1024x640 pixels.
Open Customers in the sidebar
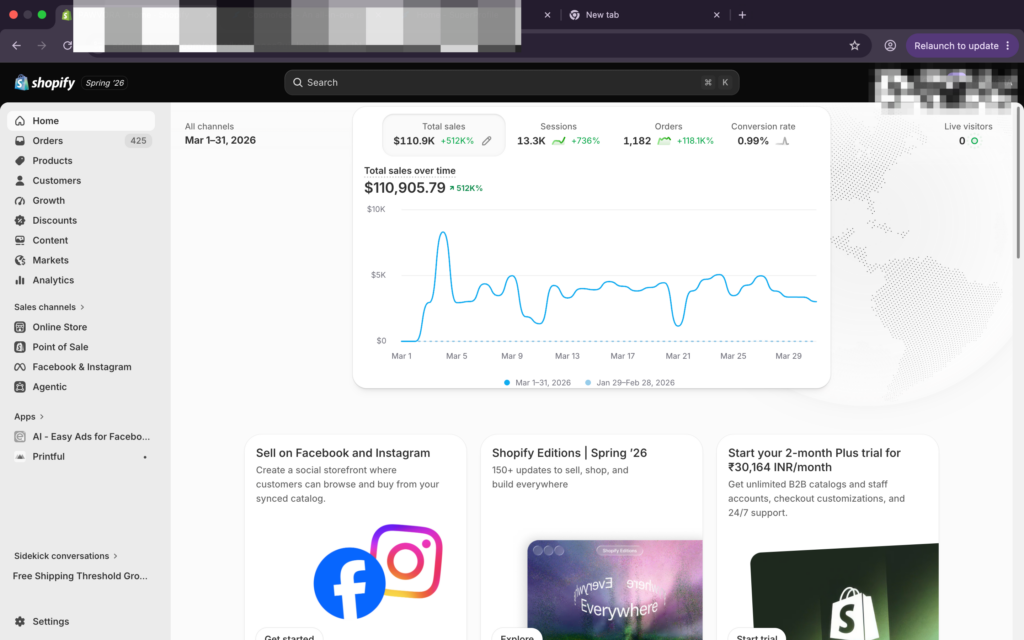[81, 180]
